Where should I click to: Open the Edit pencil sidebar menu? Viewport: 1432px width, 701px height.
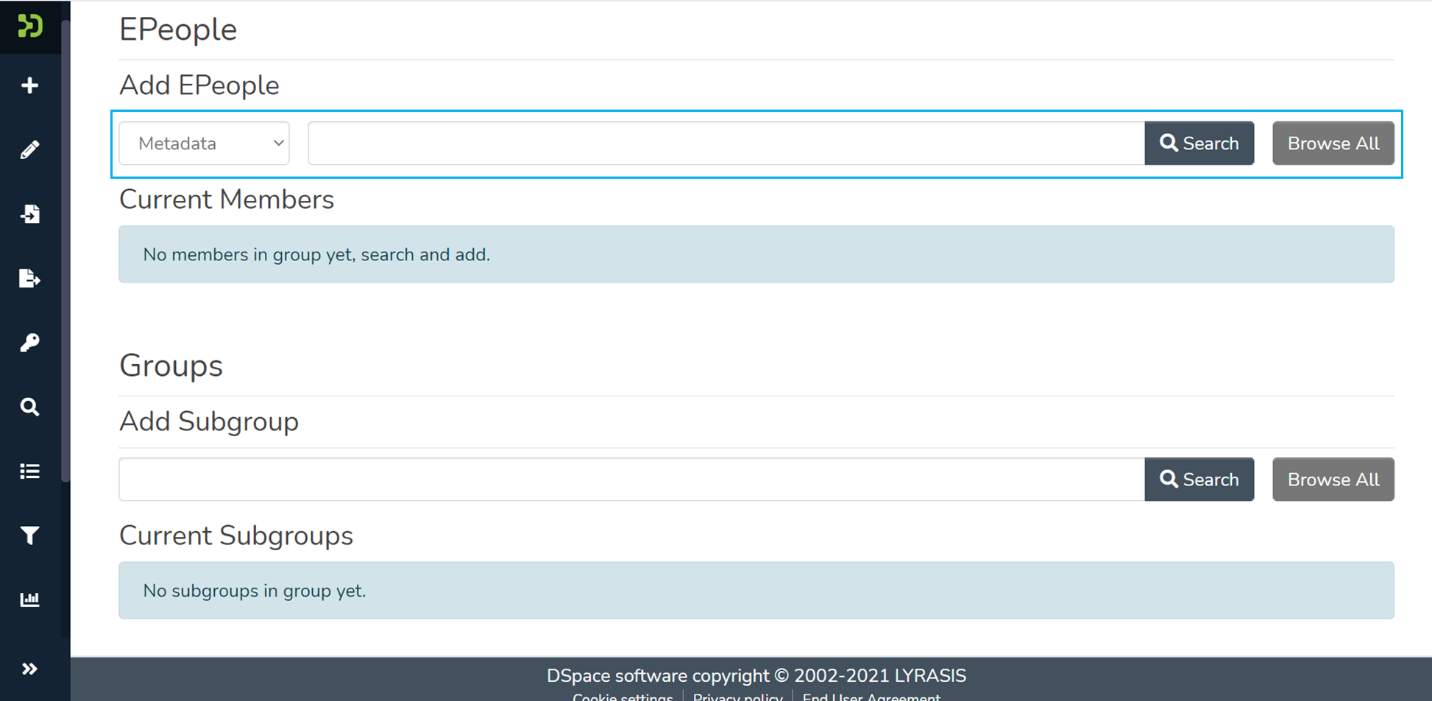[30, 150]
